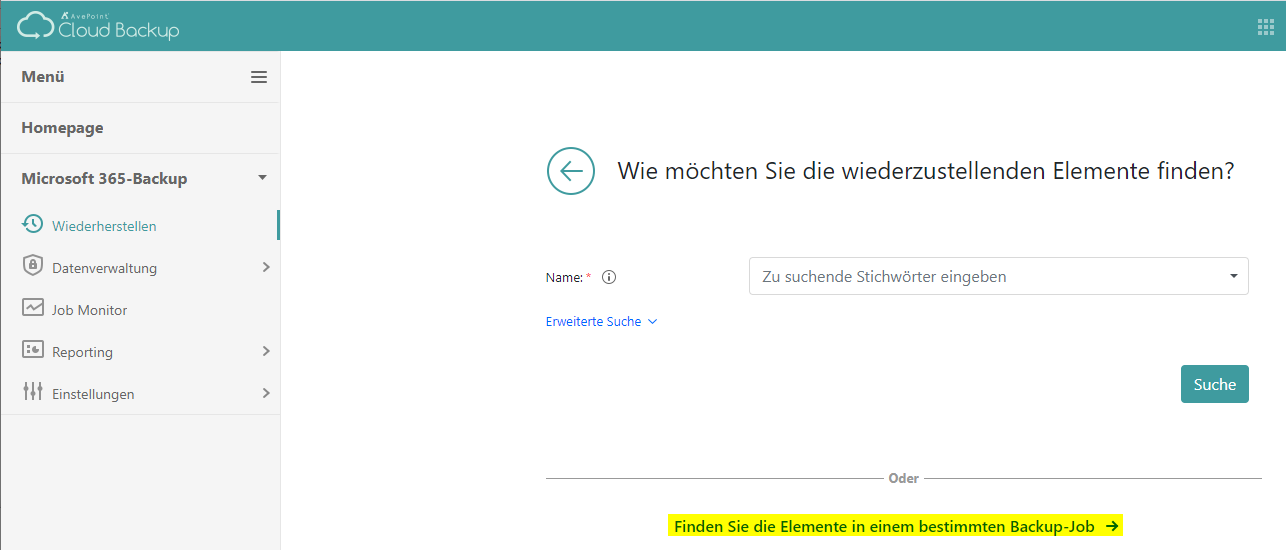Click the Einstellungen sliders icon

[32, 393]
